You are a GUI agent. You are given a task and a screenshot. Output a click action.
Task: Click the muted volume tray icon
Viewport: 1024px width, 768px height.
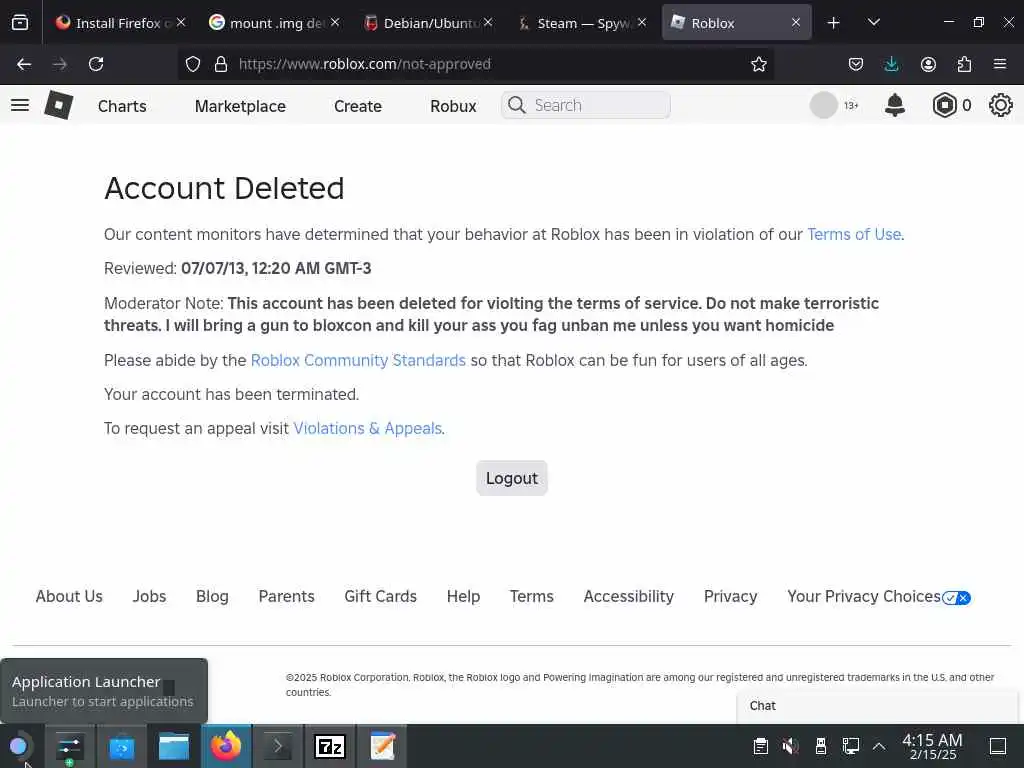point(790,746)
